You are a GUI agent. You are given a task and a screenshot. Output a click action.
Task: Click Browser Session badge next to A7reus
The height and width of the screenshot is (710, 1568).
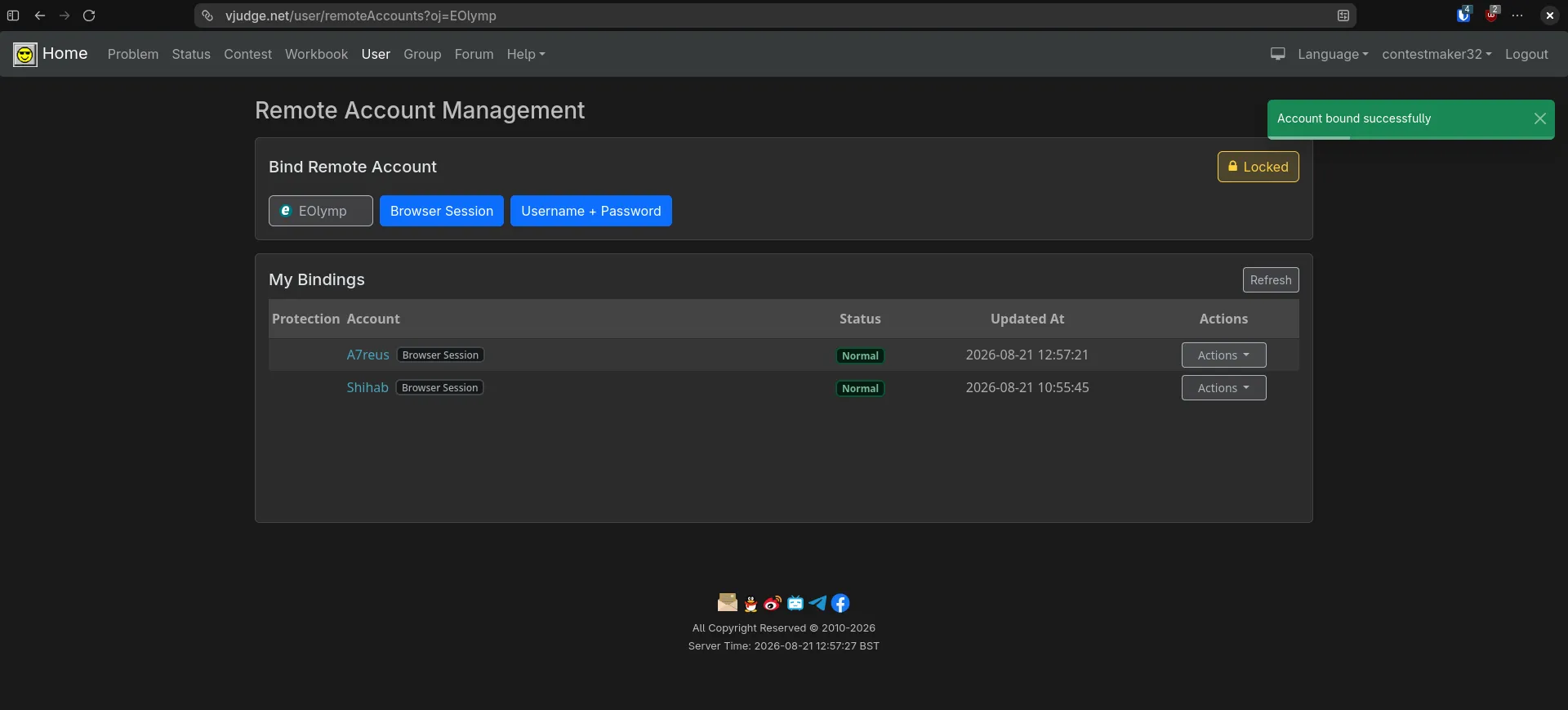[440, 355]
